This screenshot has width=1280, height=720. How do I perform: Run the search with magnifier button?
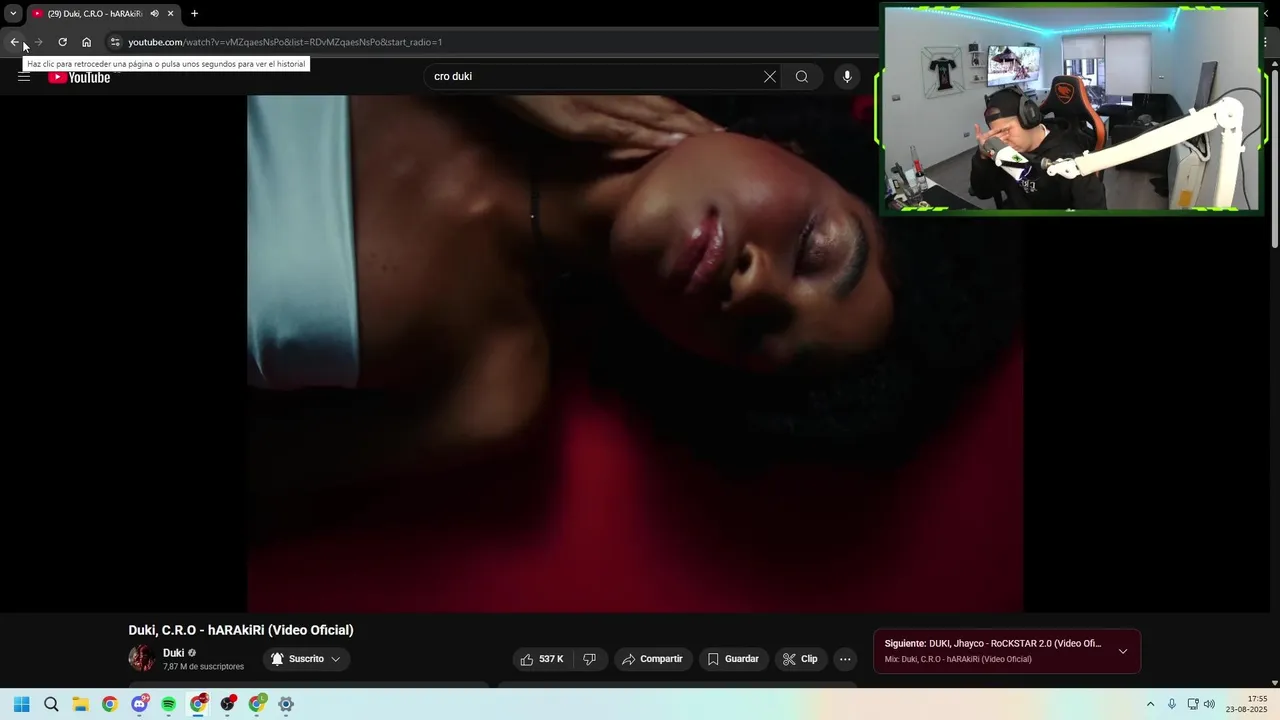pyautogui.click(x=802, y=76)
